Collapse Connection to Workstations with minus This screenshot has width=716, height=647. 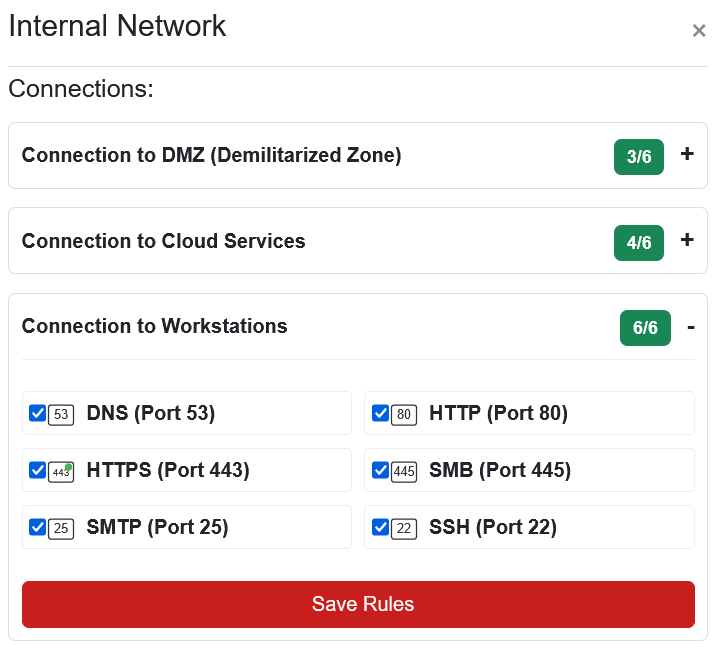690,327
